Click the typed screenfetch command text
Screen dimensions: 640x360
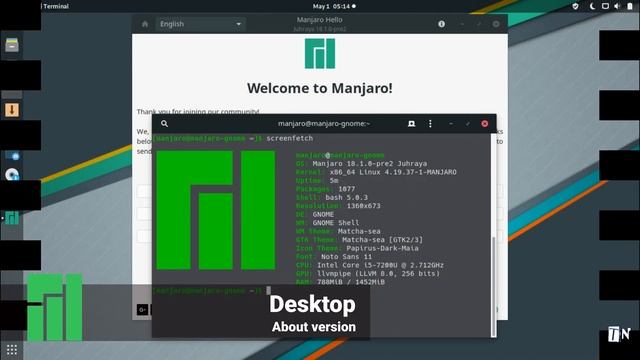[x=289, y=138]
